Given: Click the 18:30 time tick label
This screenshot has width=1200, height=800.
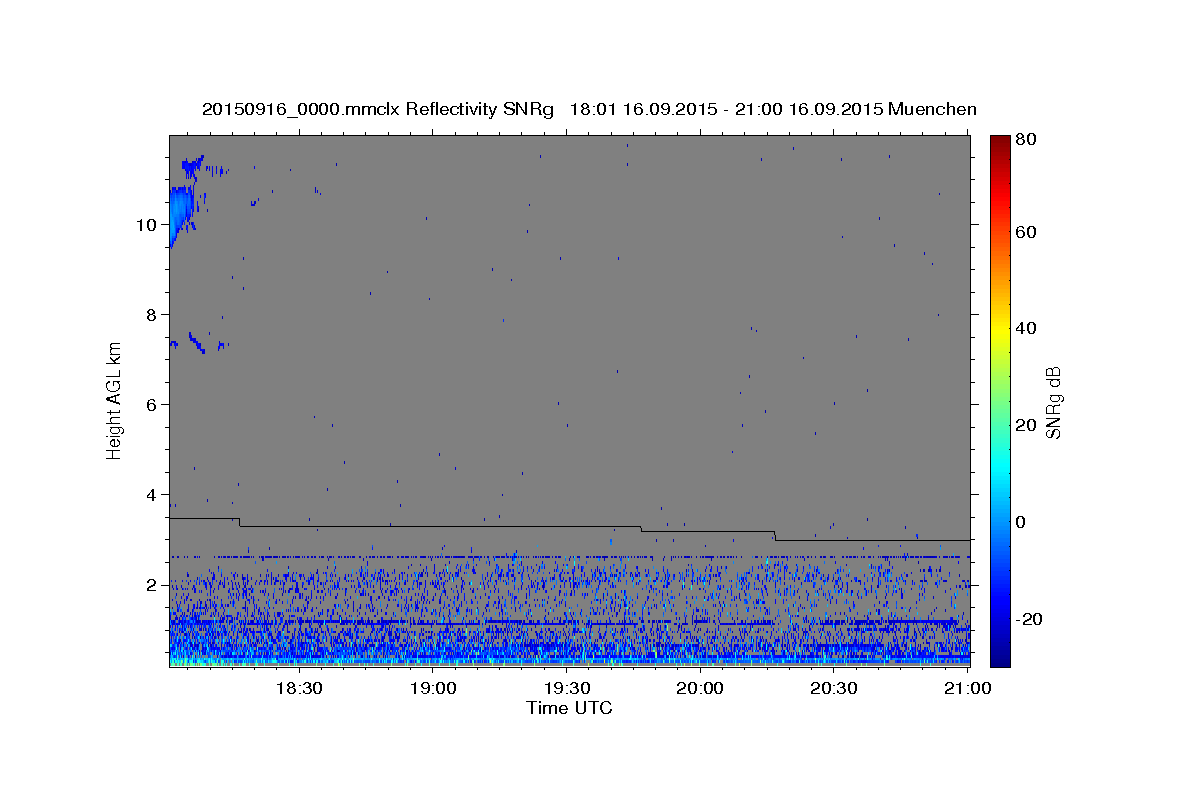Looking at the screenshot, I should pos(298,688).
